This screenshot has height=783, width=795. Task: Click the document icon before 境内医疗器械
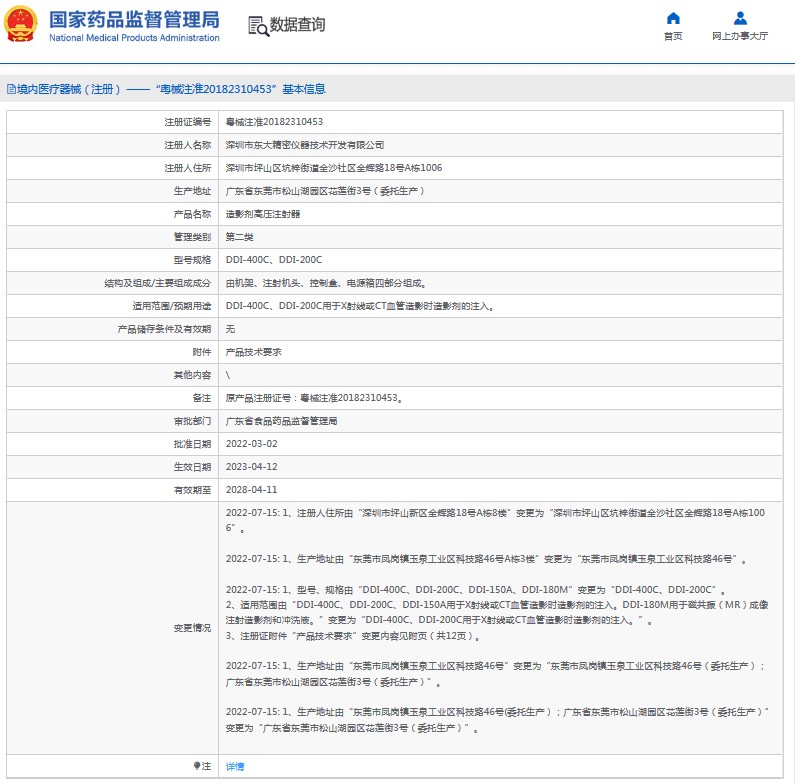tap(11, 89)
